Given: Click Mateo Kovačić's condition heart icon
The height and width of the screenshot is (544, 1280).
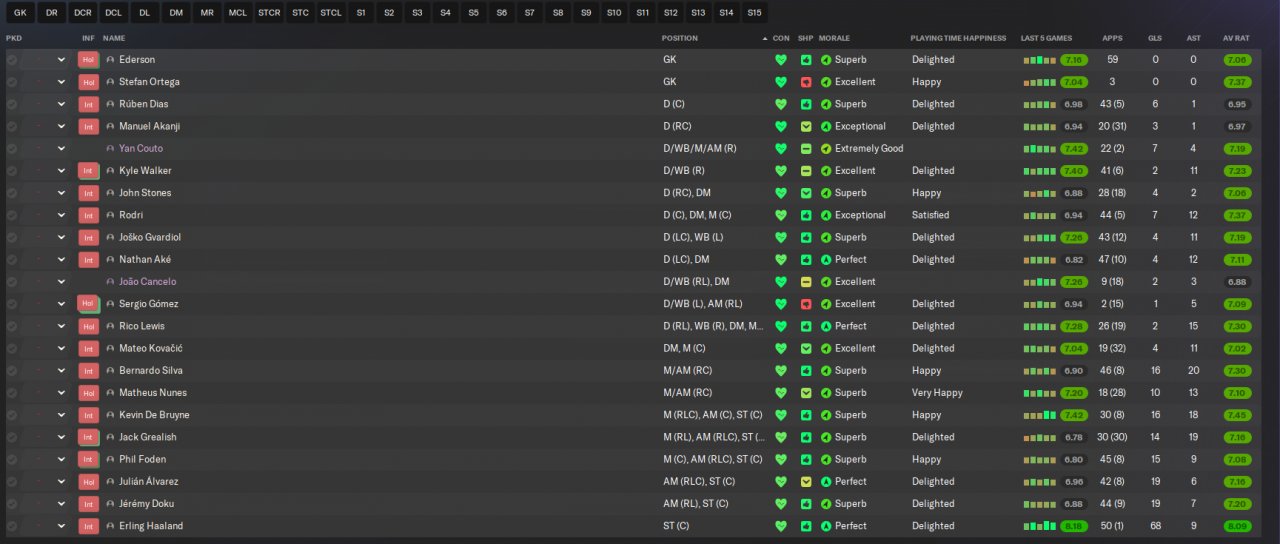Looking at the screenshot, I should click(781, 349).
